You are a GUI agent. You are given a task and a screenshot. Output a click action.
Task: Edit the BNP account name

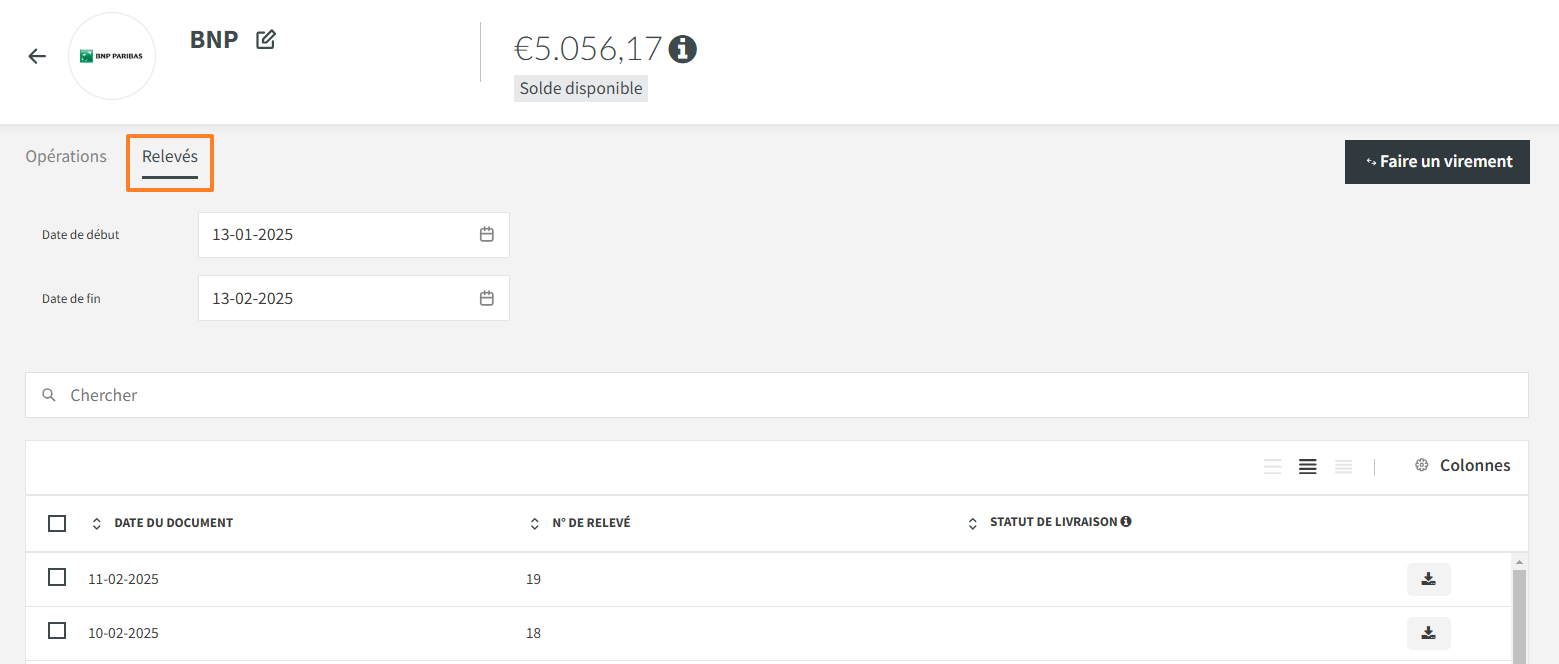(x=265, y=40)
